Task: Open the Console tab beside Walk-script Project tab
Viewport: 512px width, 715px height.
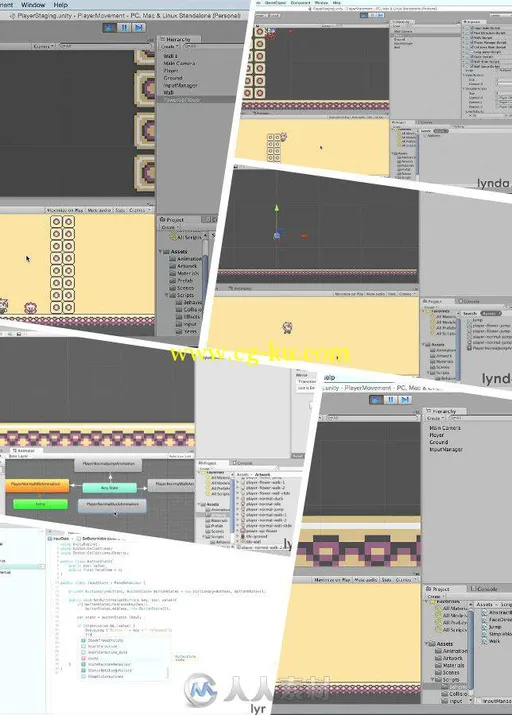Action: (x=484, y=589)
